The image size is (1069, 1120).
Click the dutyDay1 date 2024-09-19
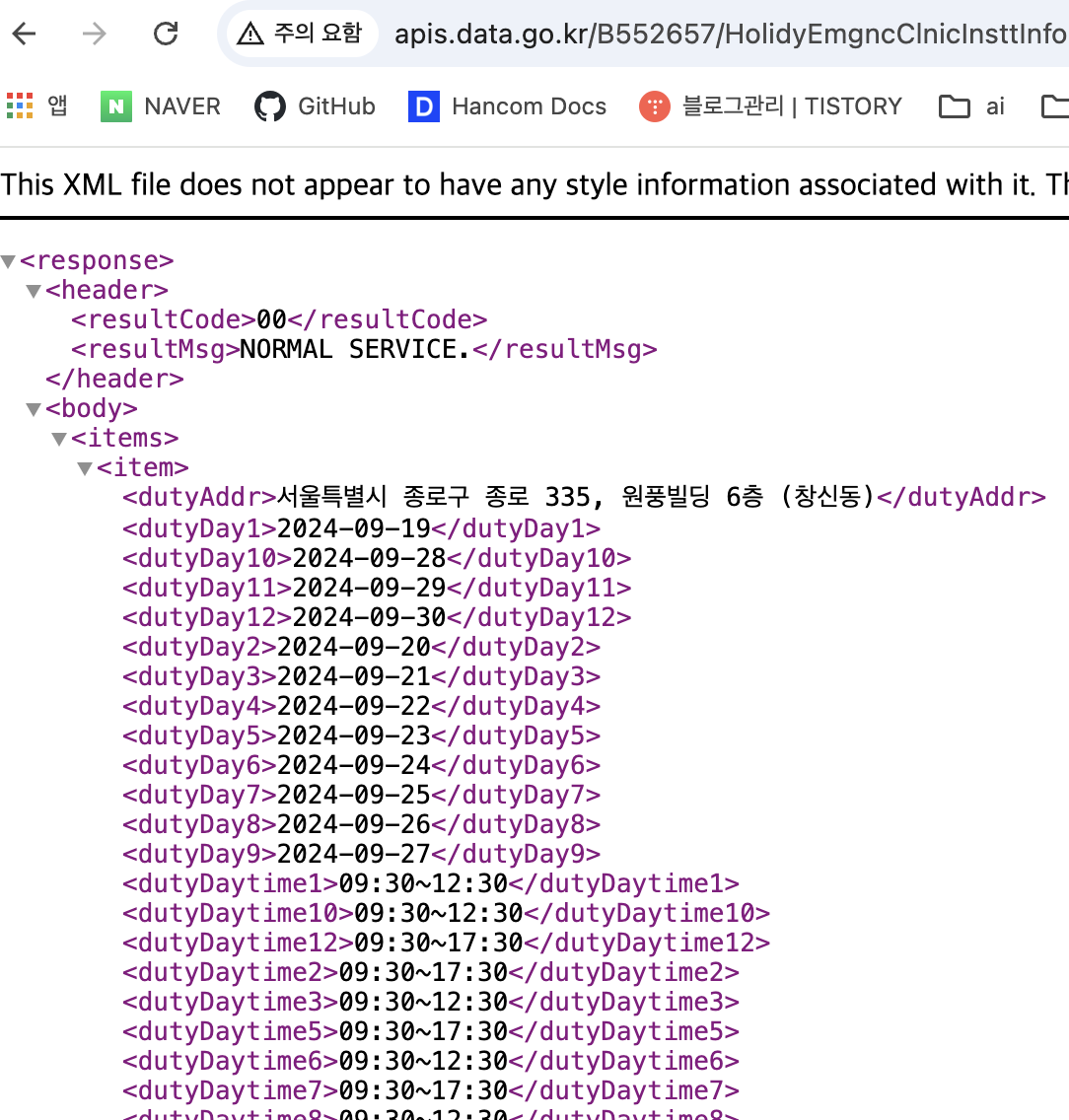(x=354, y=528)
